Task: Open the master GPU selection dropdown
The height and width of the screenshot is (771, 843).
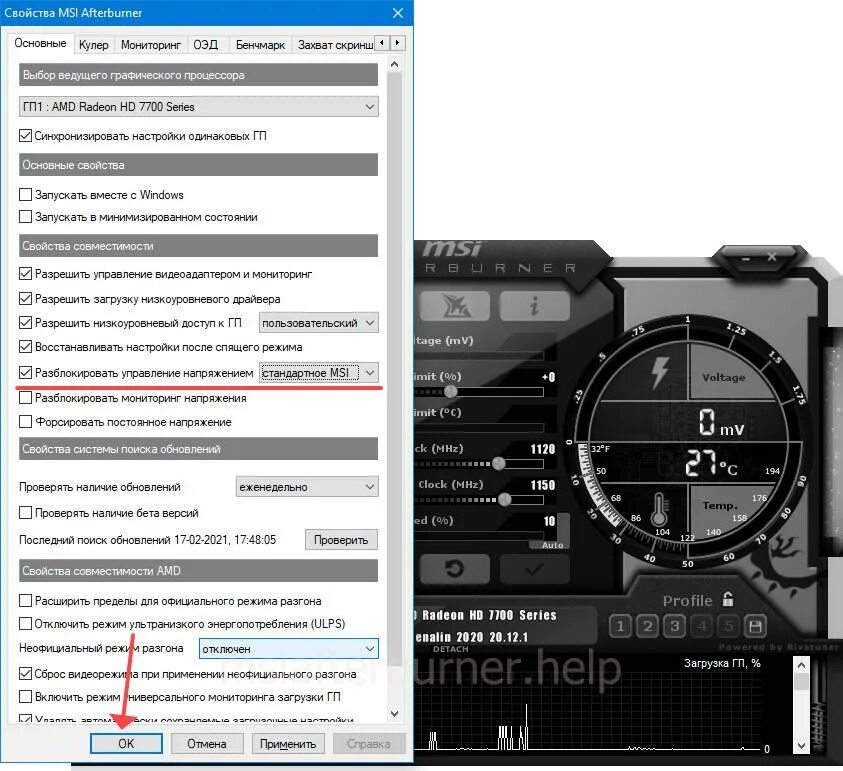Action: (198, 106)
